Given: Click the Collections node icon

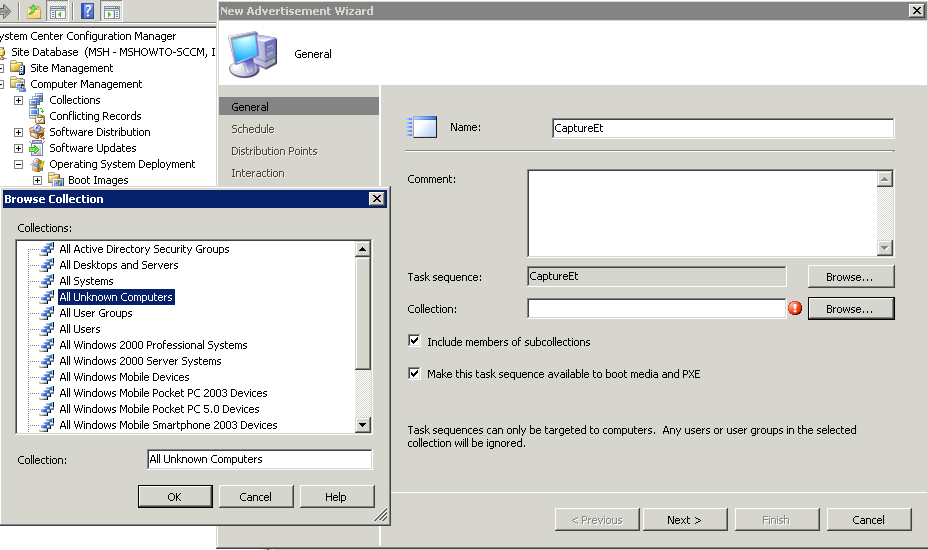Looking at the screenshot, I should pos(36,100).
